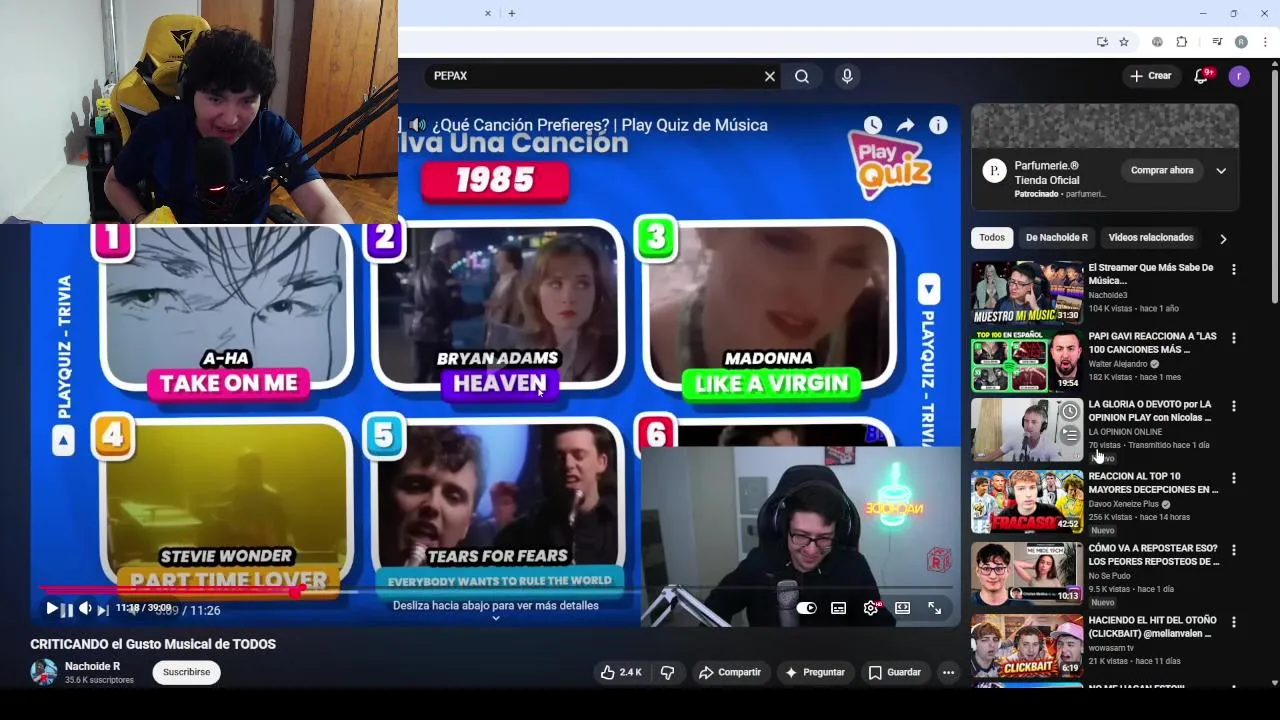This screenshot has width=1280, height=720.
Task: Open the Chrome profile avatar
Action: [1241, 42]
